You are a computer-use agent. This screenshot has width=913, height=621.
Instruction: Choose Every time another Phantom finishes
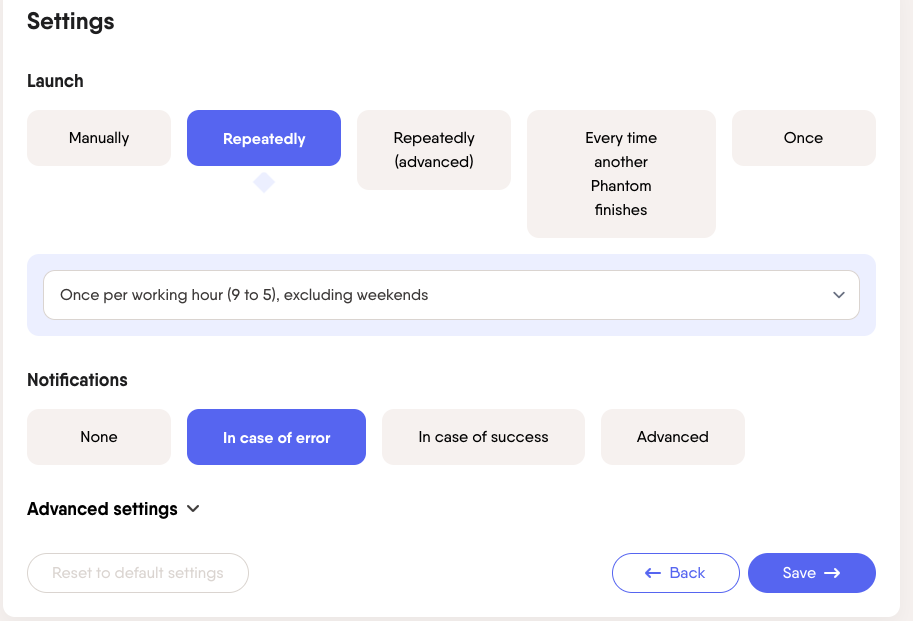click(x=621, y=174)
